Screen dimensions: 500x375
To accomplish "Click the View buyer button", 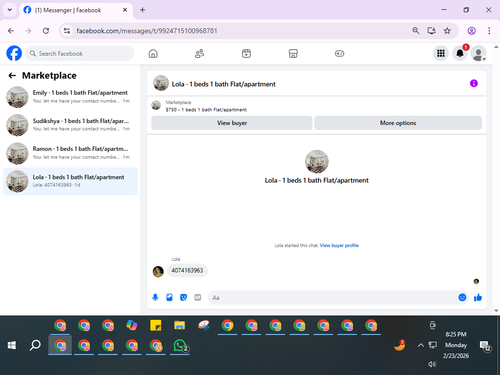I will (x=232, y=123).
